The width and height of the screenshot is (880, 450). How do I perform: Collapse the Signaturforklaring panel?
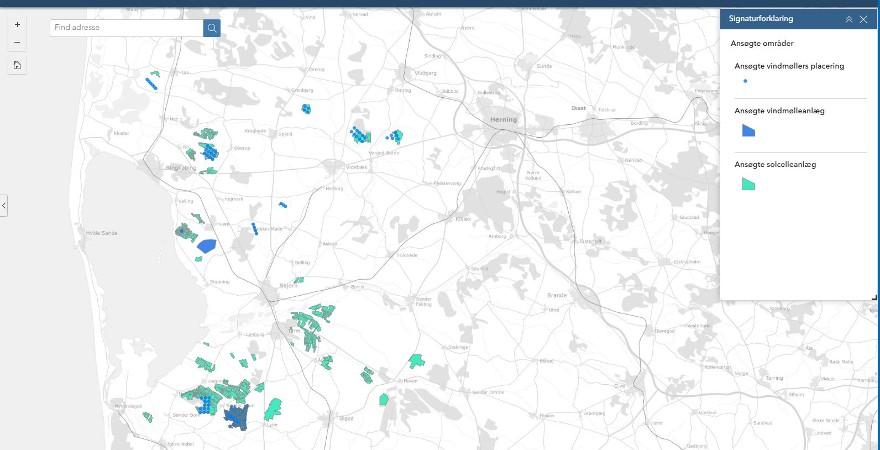[x=849, y=19]
